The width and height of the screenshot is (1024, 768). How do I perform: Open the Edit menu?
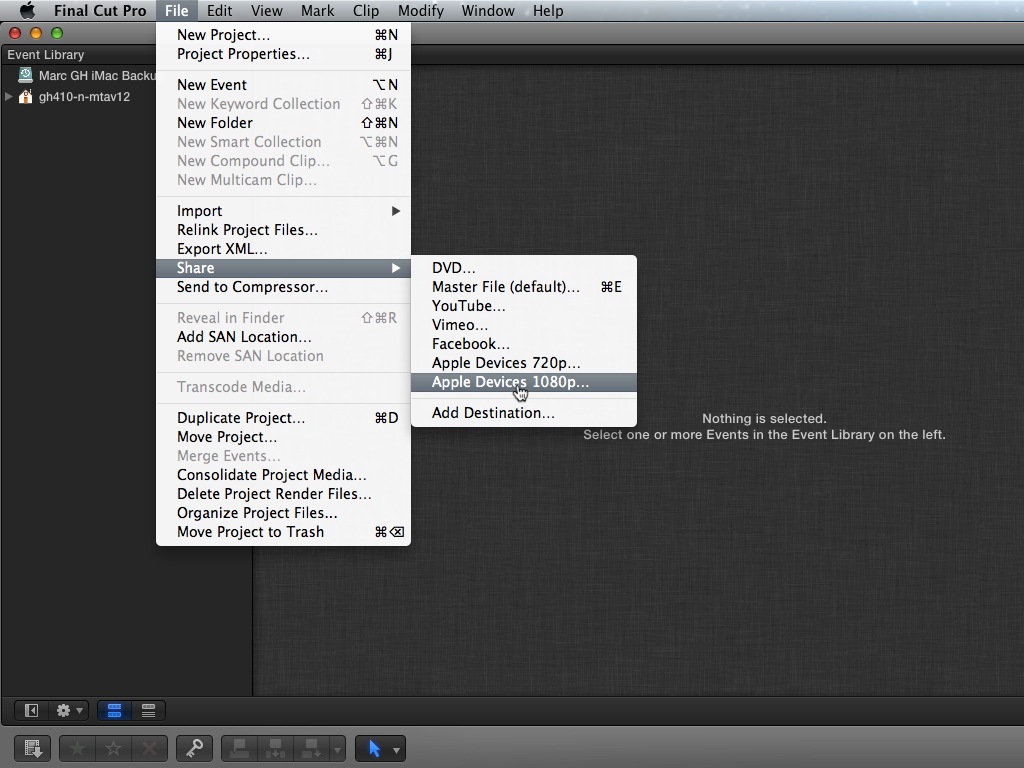(219, 10)
